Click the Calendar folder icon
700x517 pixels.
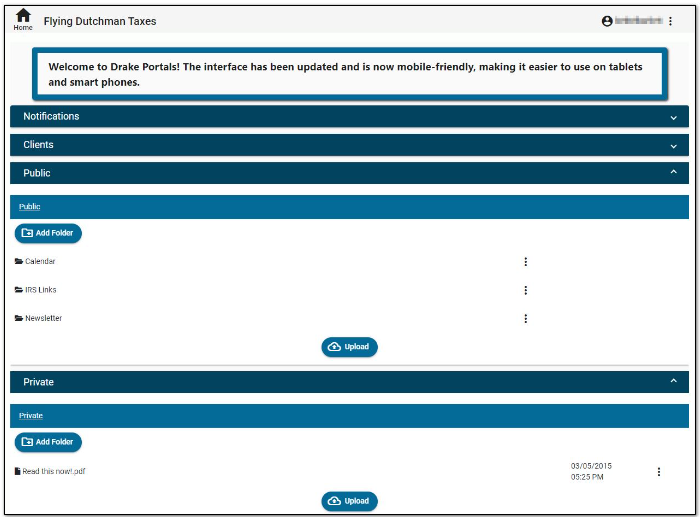coord(19,262)
